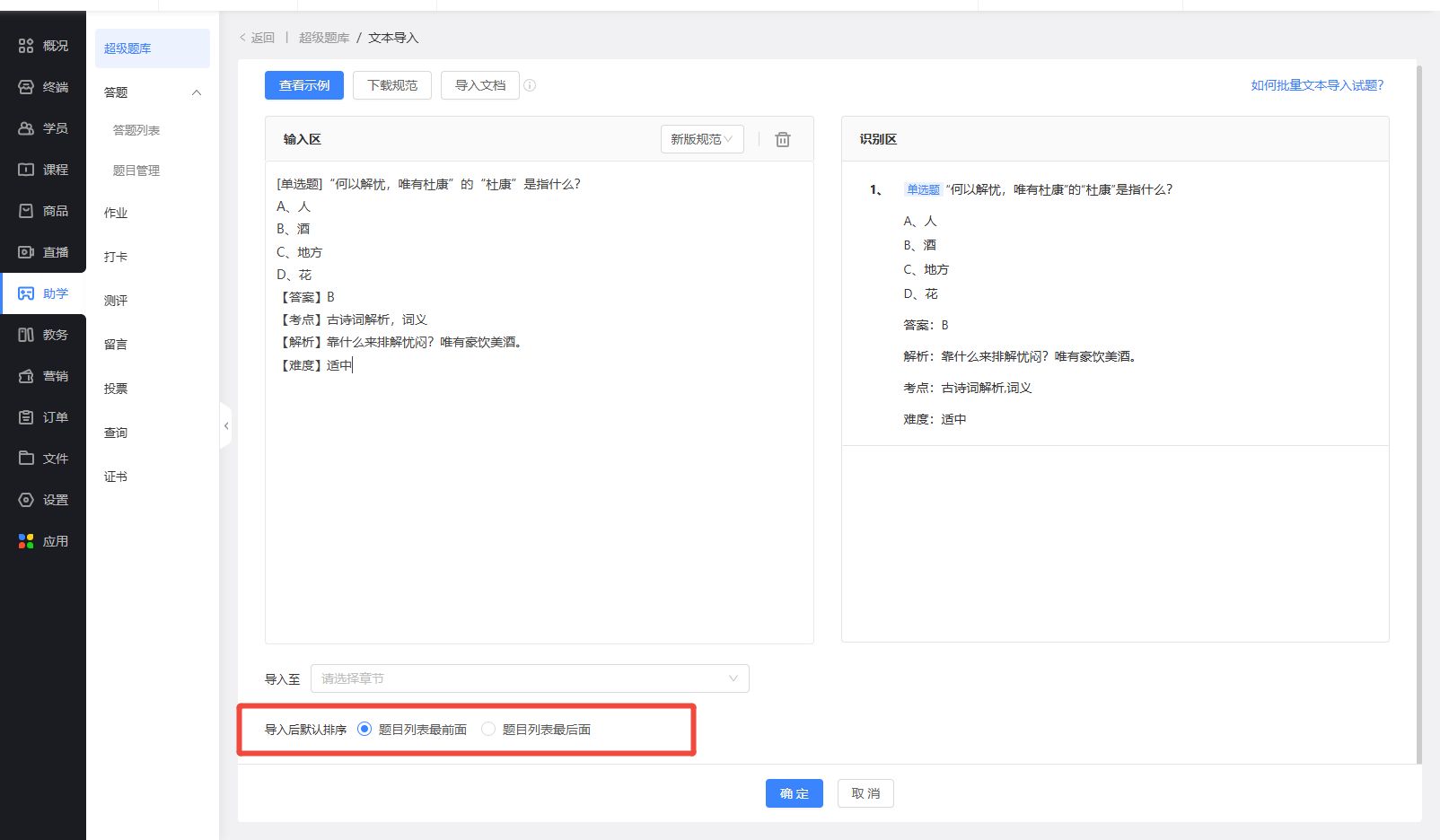Open 课程 section in the sidebar
The image size is (1440, 840).
pyautogui.click(x=43, y=170)
